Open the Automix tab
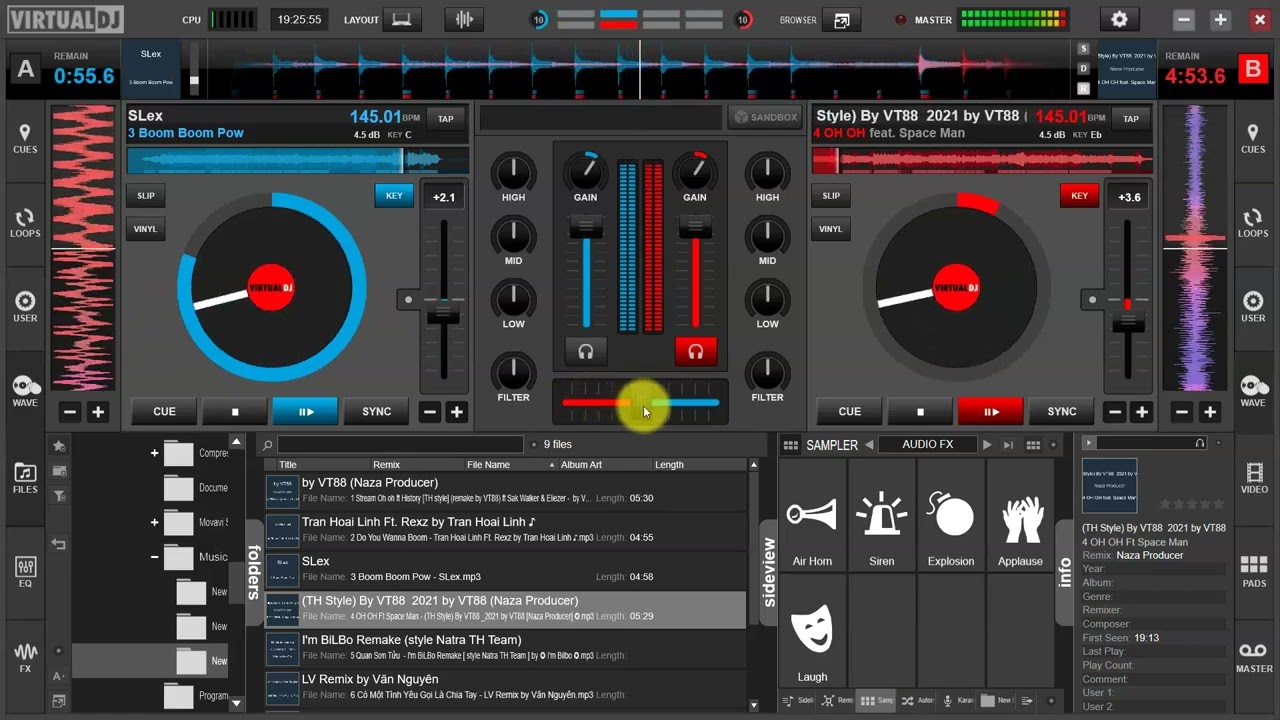1280x720 pixels. click(x=917, y=701)
